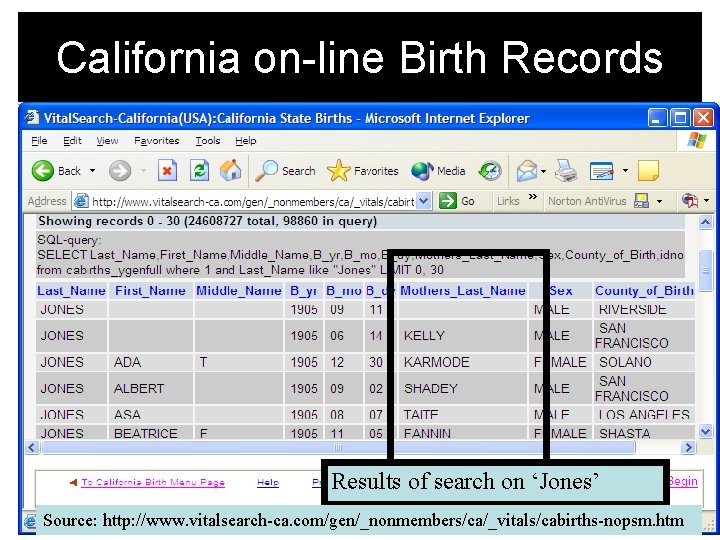The image size is (720, 540).
Task: Open the Tools menu
Action: 208,141
